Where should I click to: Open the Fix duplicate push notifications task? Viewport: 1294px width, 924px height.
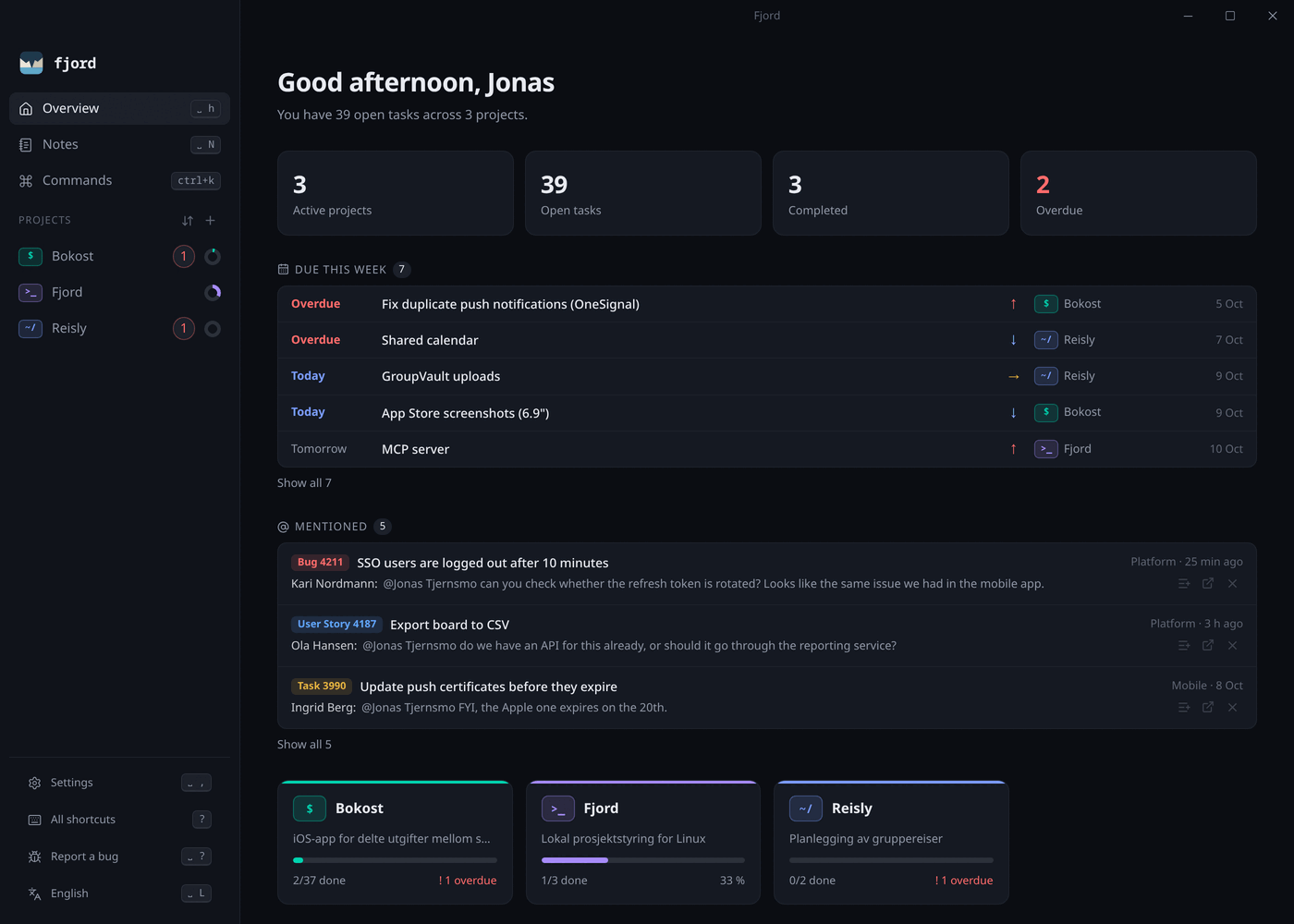(766, 304)
